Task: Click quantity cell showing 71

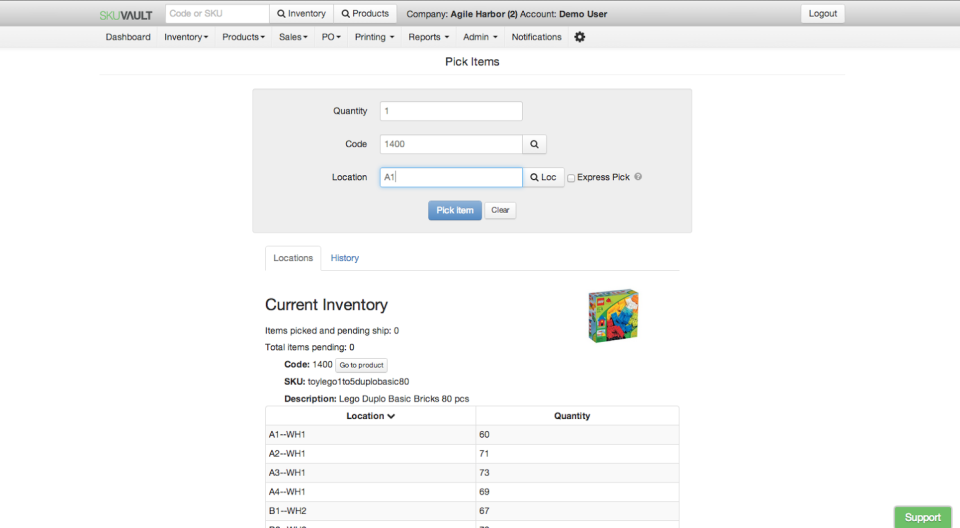Action: pos(577,453)
